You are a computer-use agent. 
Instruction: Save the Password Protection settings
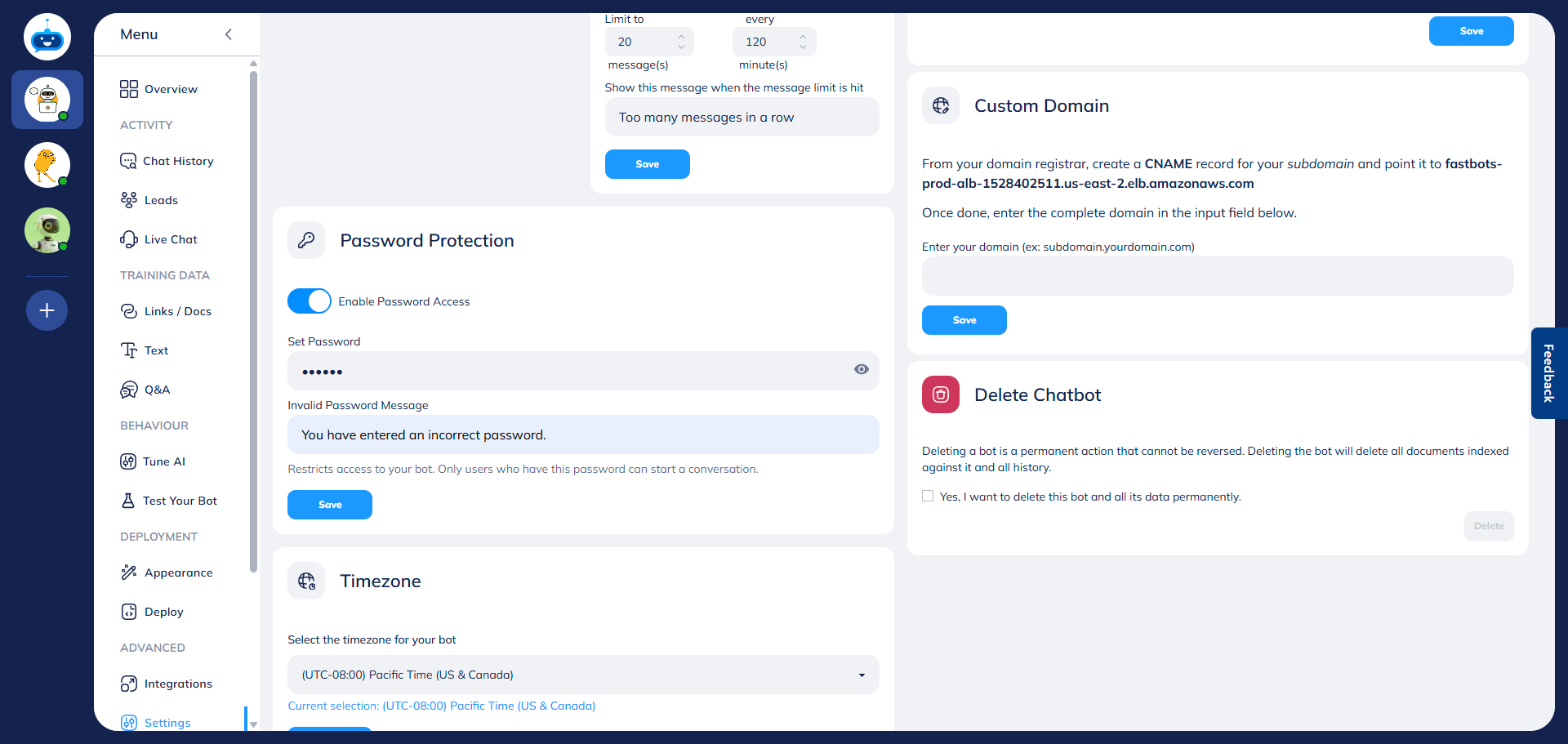[329, 504]
